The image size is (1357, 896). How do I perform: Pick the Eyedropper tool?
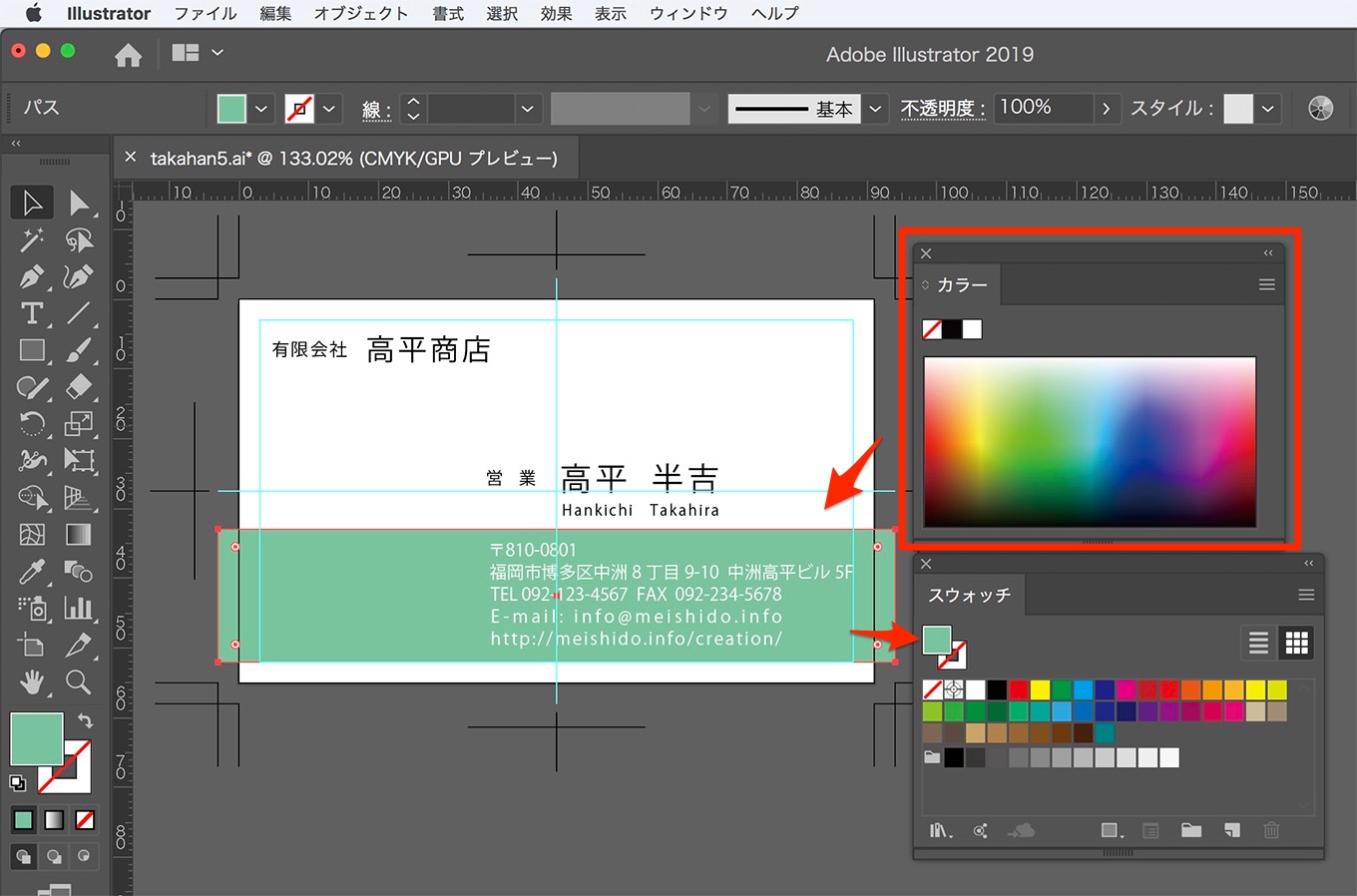click(x=32, y=572)
